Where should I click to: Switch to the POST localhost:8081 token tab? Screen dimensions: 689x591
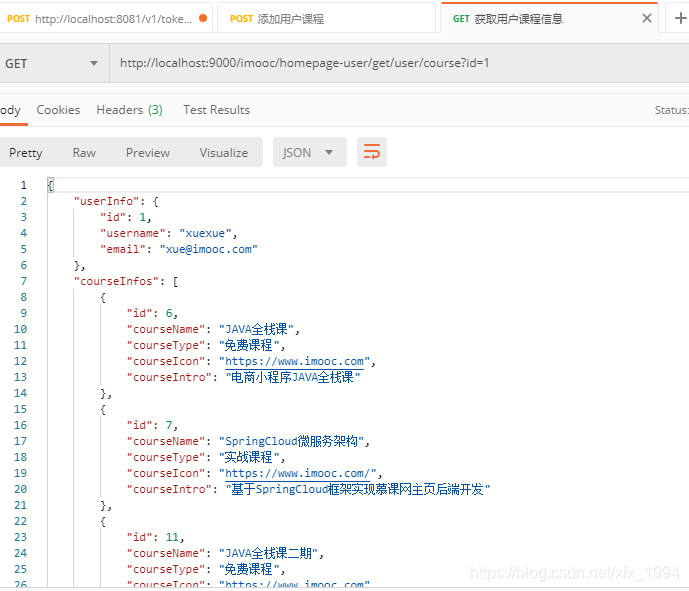tap(105, 18)
